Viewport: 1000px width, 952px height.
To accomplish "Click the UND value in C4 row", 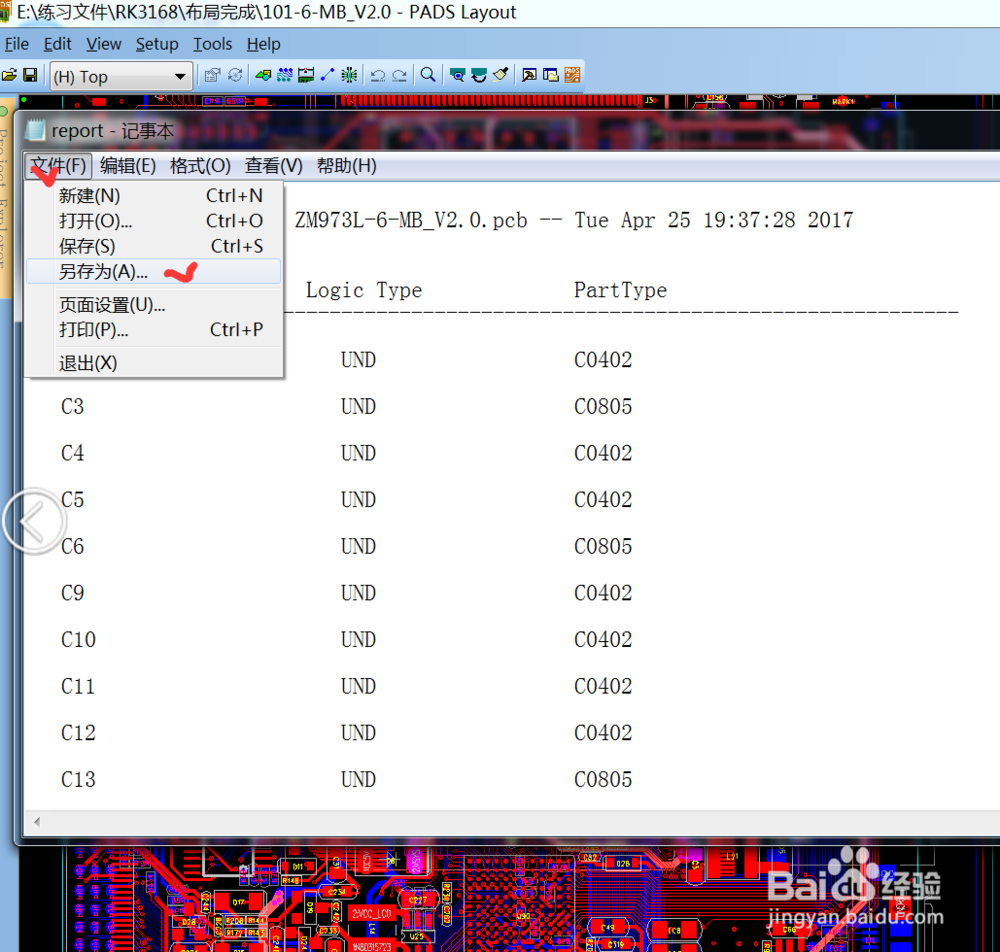I will click(358, 453).
